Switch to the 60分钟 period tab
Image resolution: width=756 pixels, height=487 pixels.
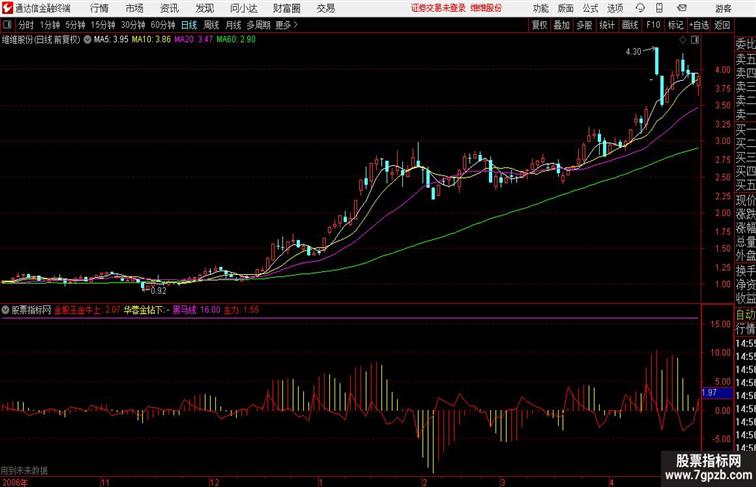[163, 25]
